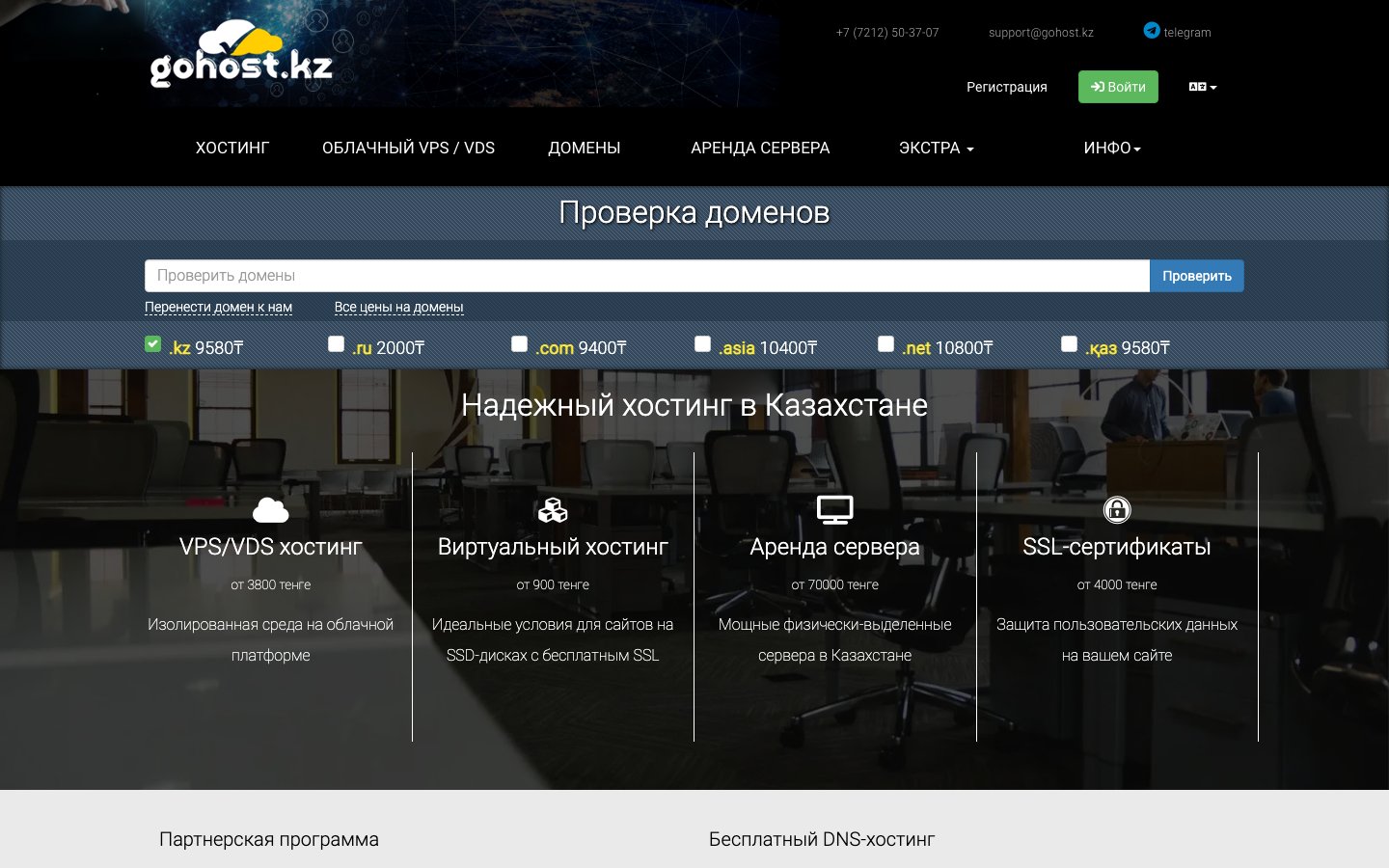1389x868 pixels.
Task: Click Надежный хостинг в Казахстане heading
Action: [694, 405]
